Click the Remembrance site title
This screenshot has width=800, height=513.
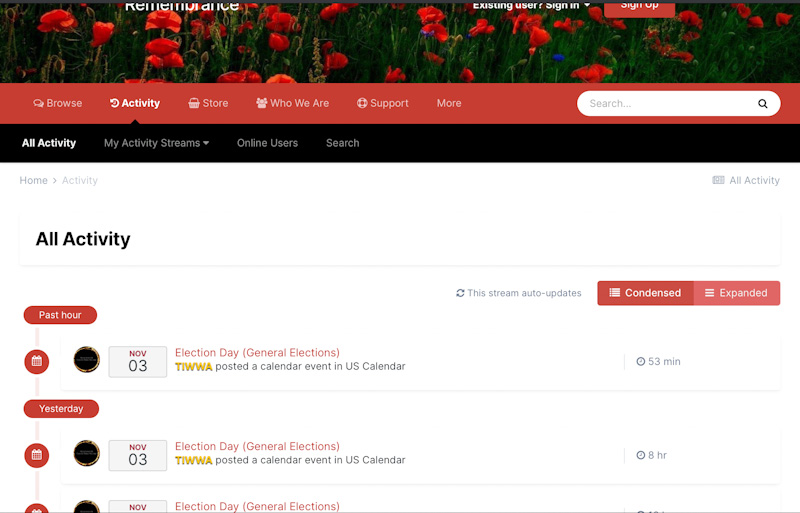182,6
